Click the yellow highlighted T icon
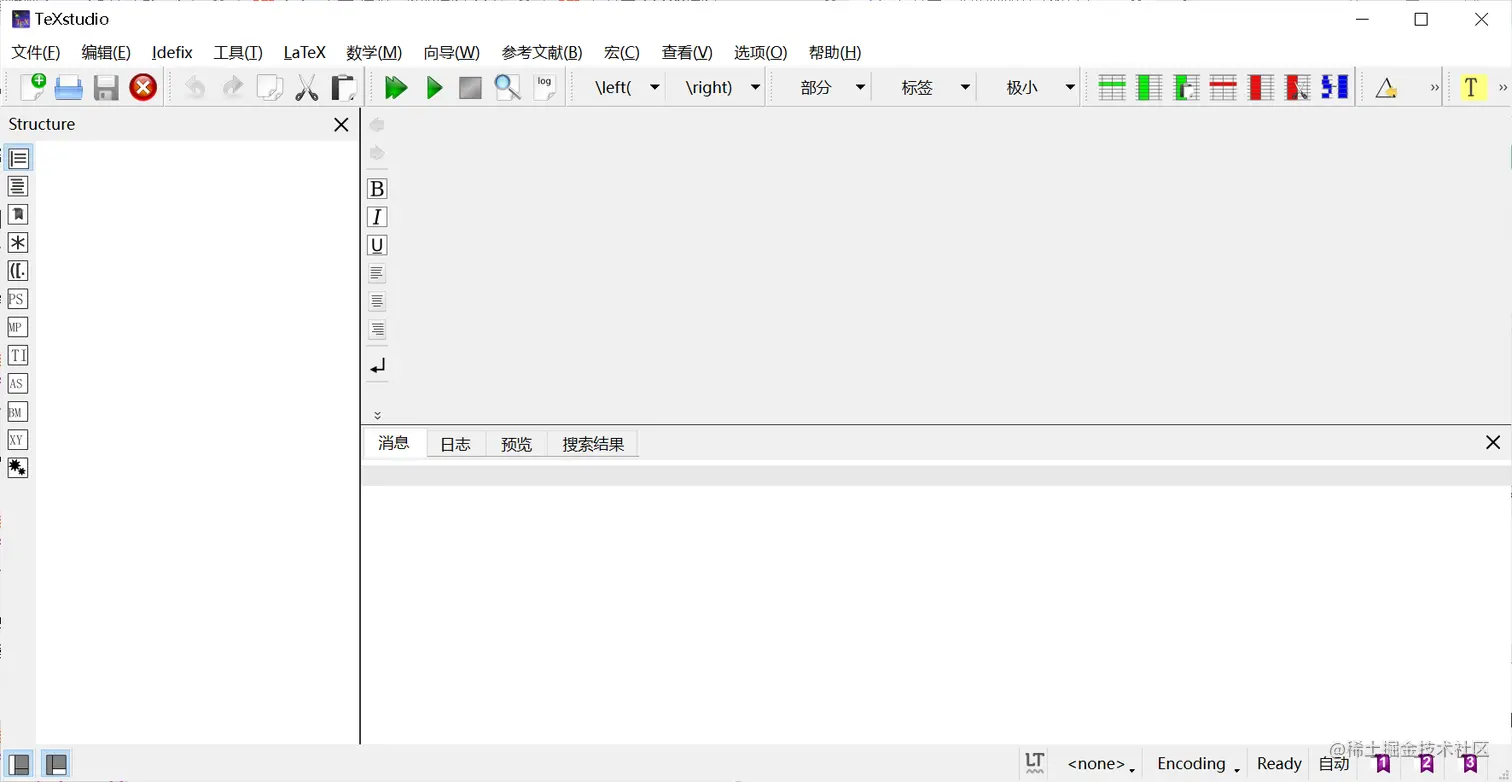The image size is (1512, 782). tap(1471, 88)
